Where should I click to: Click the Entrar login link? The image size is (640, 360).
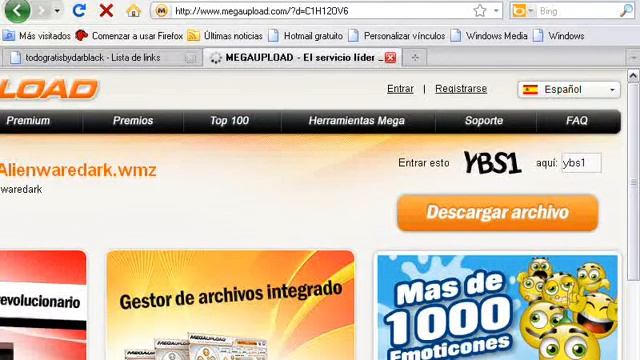400,89
